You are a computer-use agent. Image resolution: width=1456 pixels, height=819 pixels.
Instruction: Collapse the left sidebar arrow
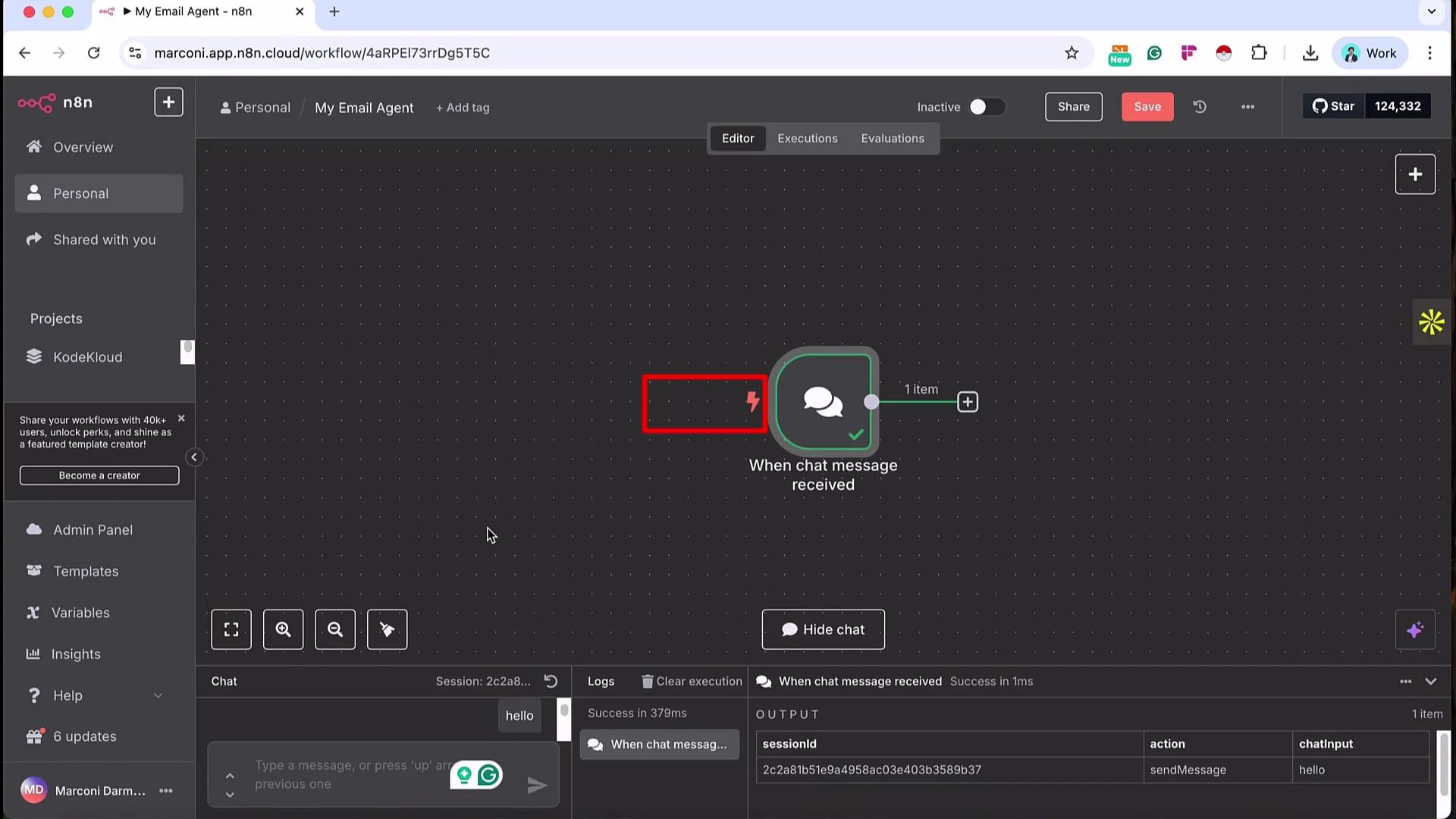click(194, 457)
